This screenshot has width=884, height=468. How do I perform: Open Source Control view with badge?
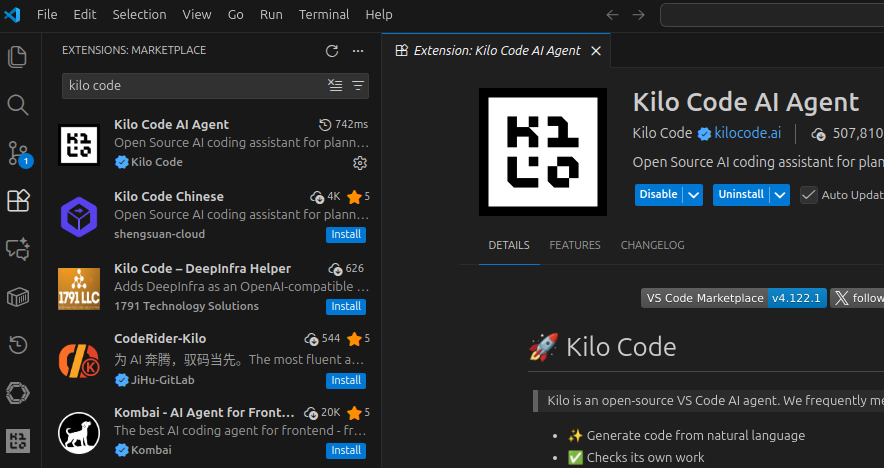19,153
